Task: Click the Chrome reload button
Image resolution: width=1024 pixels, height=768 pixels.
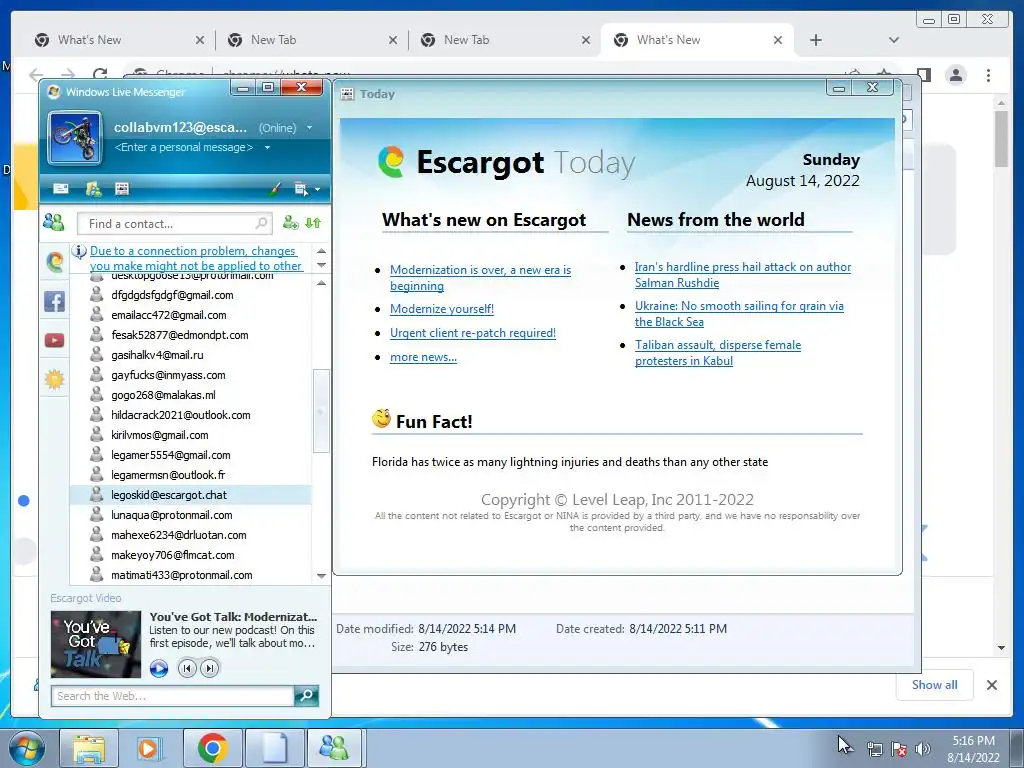Action: 100,75
